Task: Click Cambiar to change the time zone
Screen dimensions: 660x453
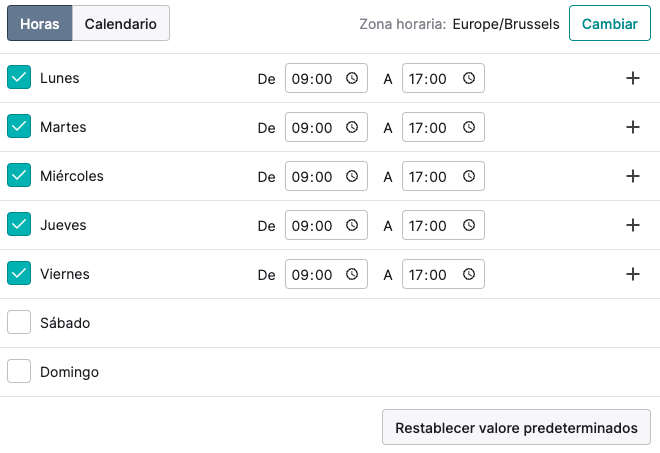Action: pyautogui.click(x=609, y=23)
